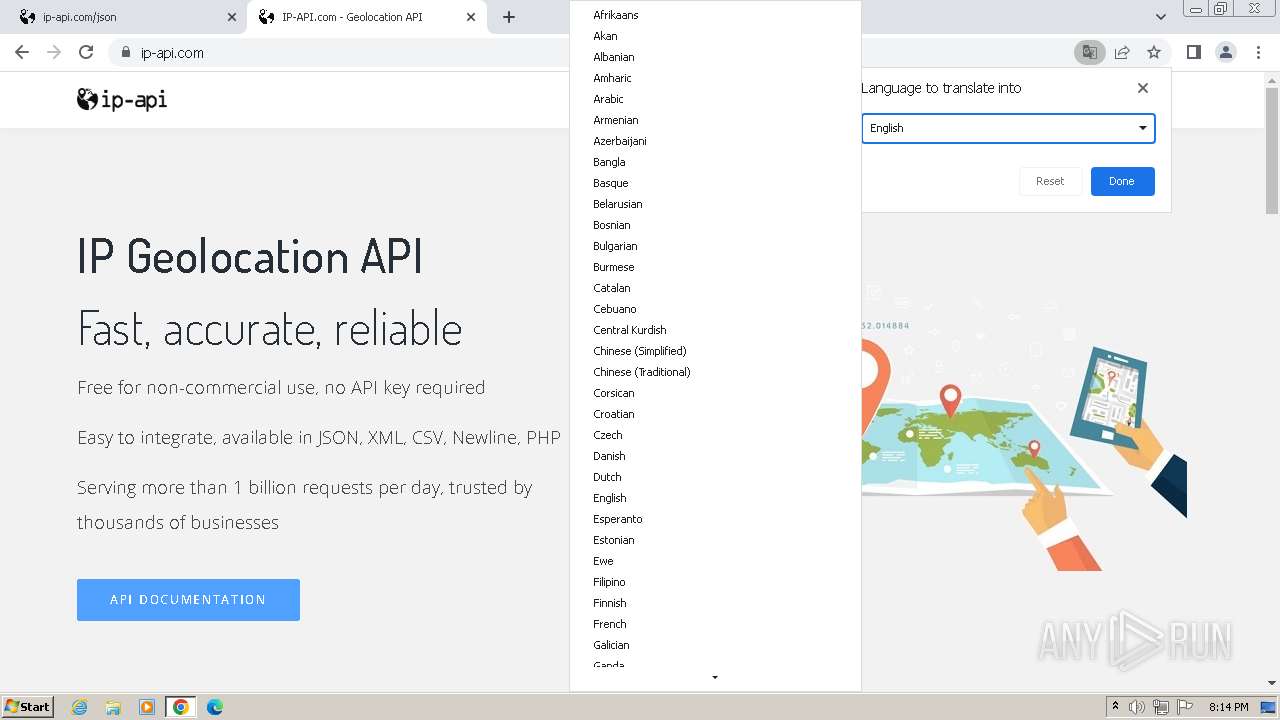1280x720 pixels.
Task: Expand the language combo box showing English
Action: [x=1008, y=128]
